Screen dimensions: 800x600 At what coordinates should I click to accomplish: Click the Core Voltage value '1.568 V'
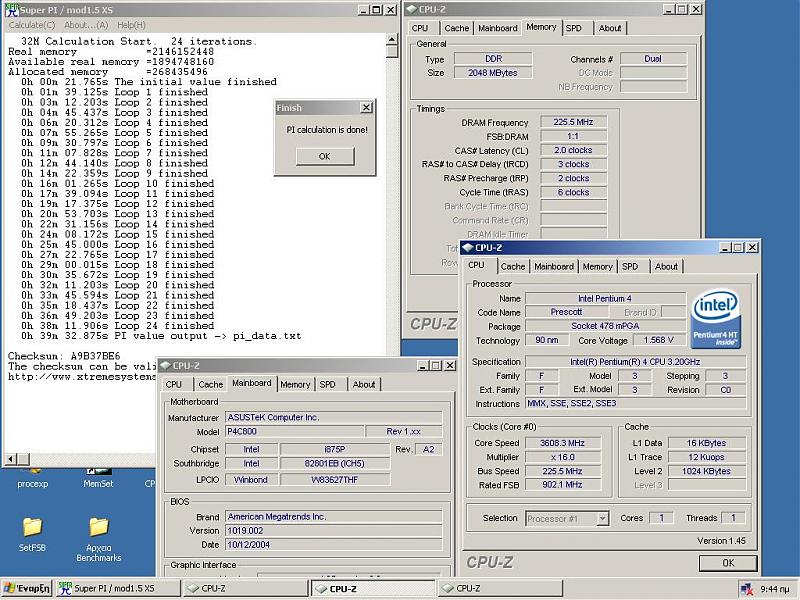[x=658, y=340]
